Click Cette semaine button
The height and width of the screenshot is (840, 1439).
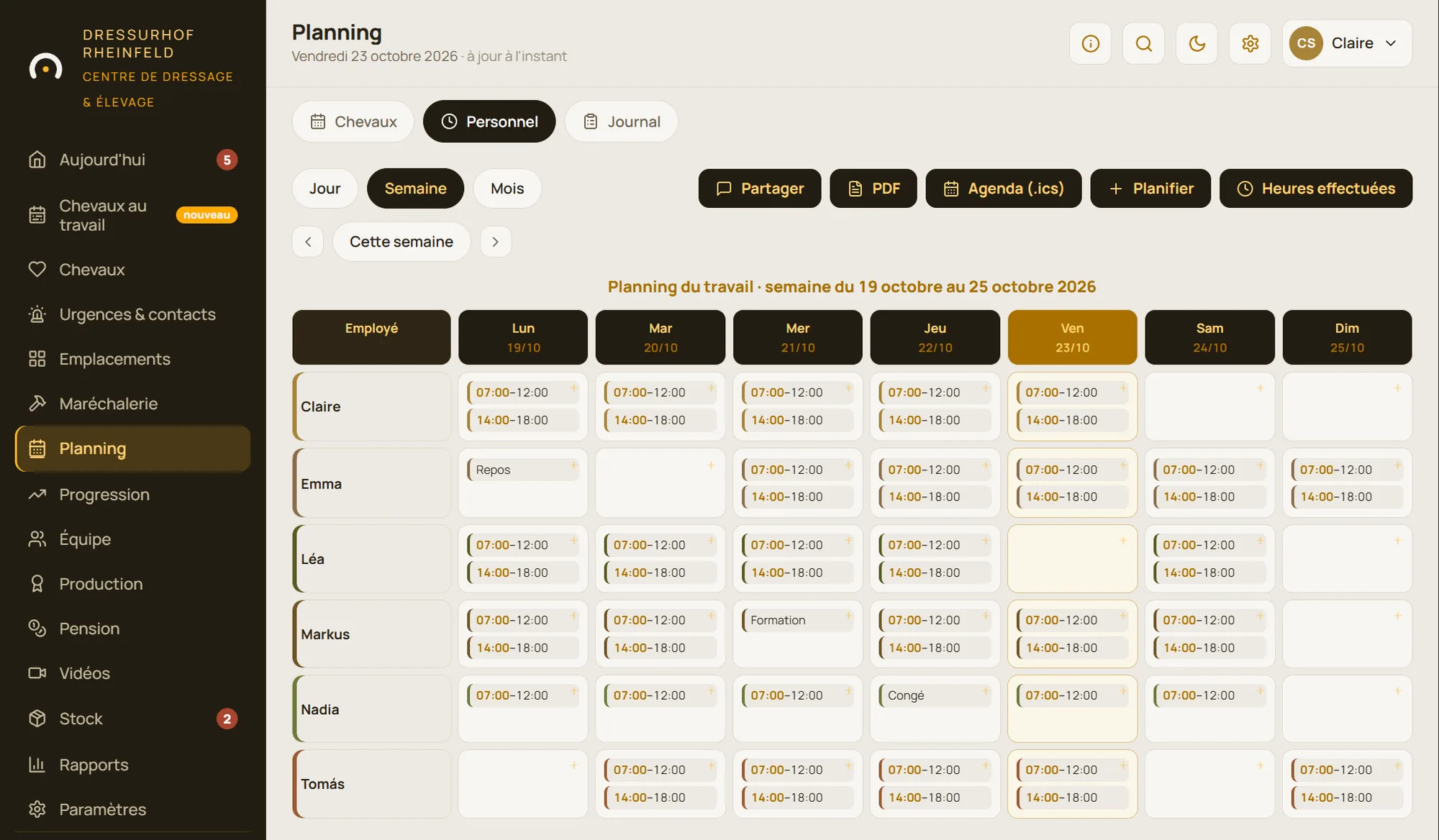pos(401,242)
